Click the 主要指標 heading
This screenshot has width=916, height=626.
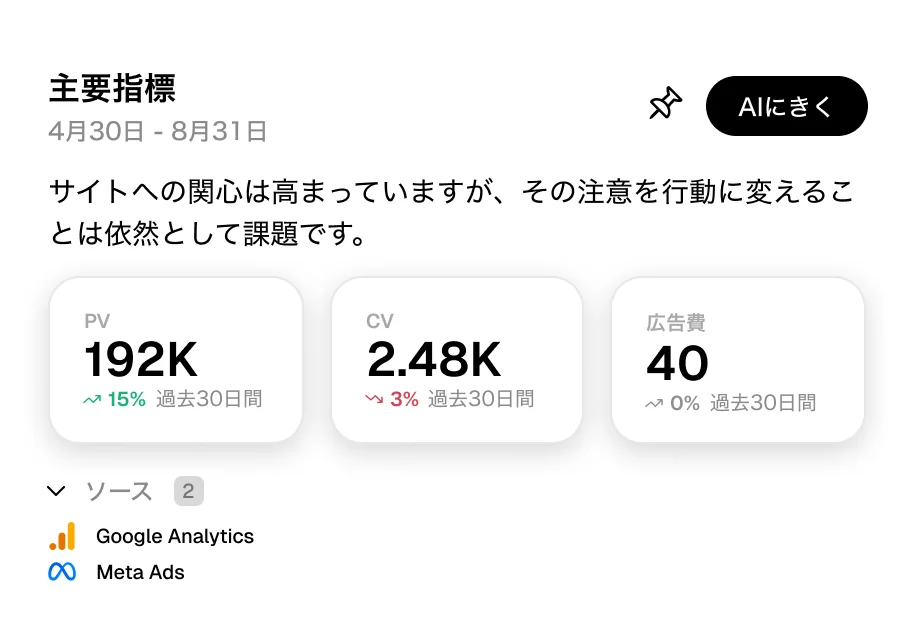tap(112, 89)
